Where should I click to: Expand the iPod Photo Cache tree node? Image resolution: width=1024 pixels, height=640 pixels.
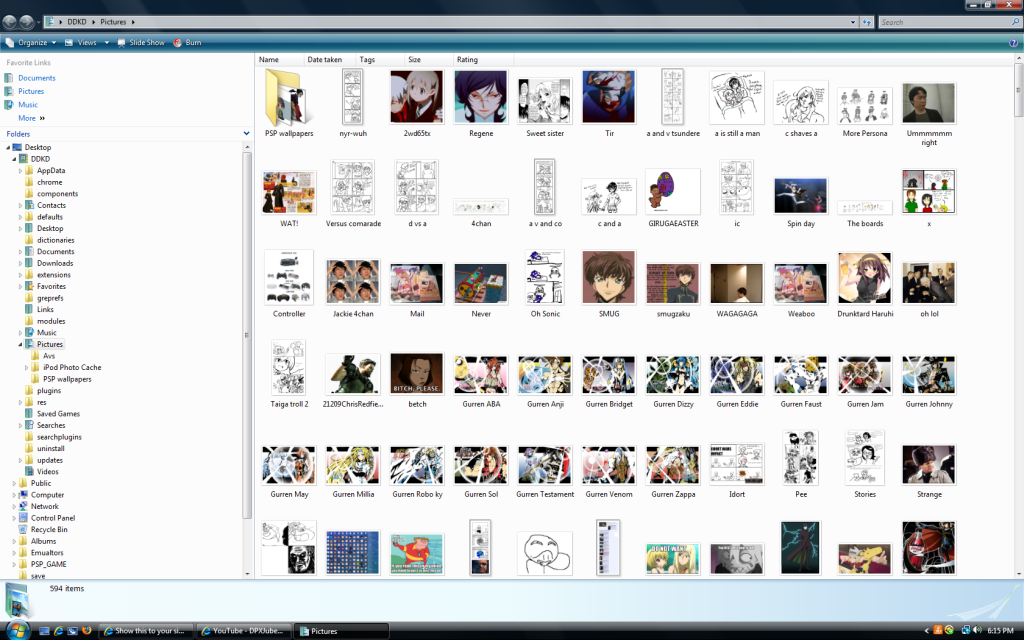[27, 368]
